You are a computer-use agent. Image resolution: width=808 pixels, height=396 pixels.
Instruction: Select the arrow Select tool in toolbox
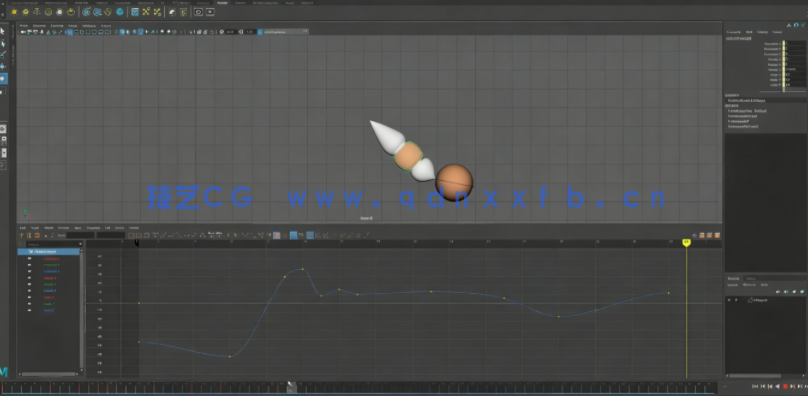(x=3, y=31)
